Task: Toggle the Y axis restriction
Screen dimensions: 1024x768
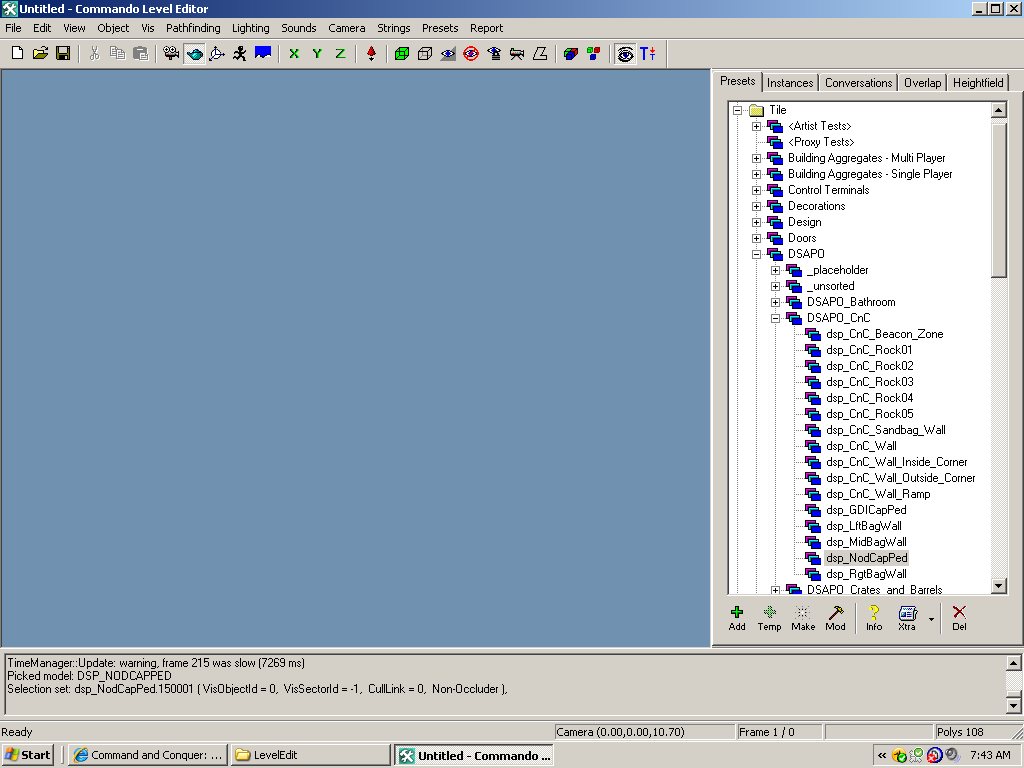Action: (x=317, y=53)
